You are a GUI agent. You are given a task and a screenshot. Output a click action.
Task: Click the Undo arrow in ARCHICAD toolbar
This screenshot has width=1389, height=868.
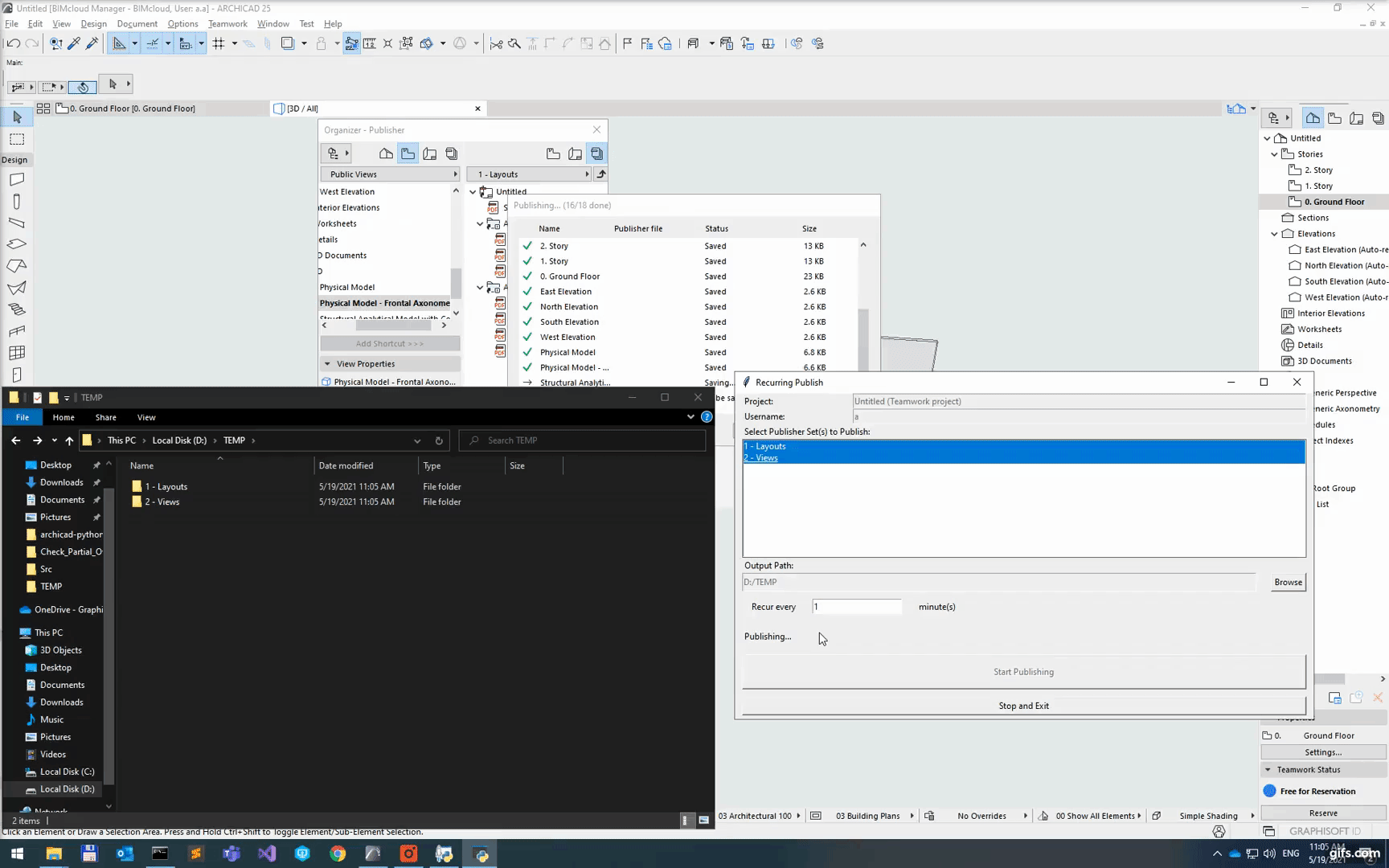14,43
